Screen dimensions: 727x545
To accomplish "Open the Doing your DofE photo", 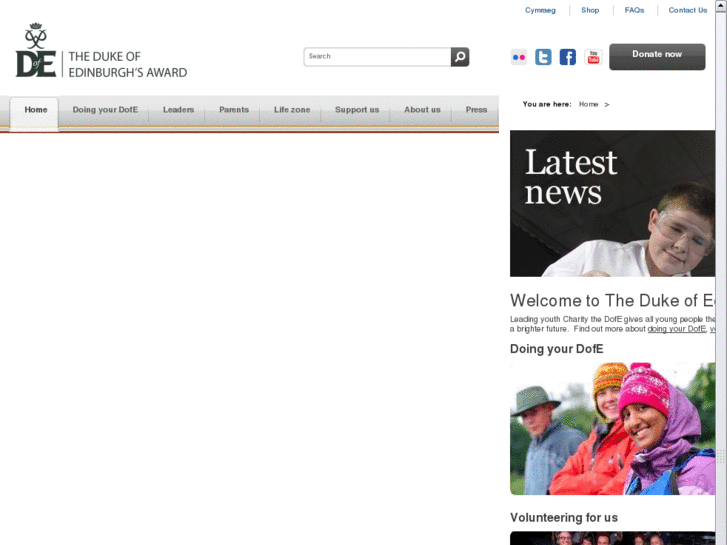I will (x=612, y=429).
